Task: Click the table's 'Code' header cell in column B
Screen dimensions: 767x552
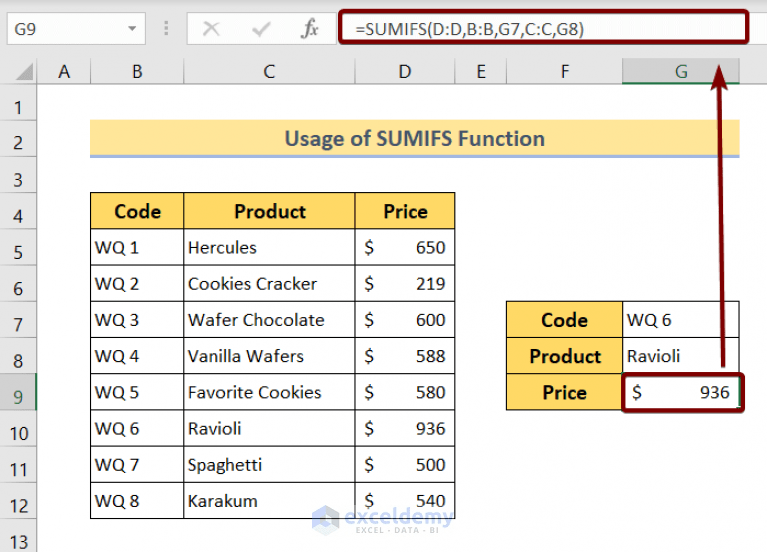Action: tap(137, 211)
